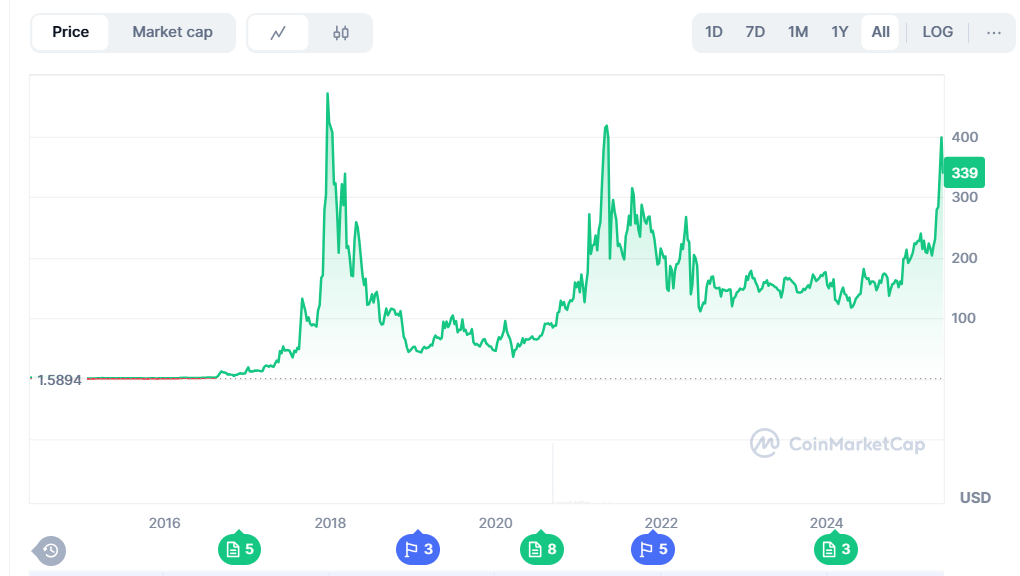Open green news marker with 8
Image resolution: width=1020 pixels, height=576 pixels.
coord(542,548)
